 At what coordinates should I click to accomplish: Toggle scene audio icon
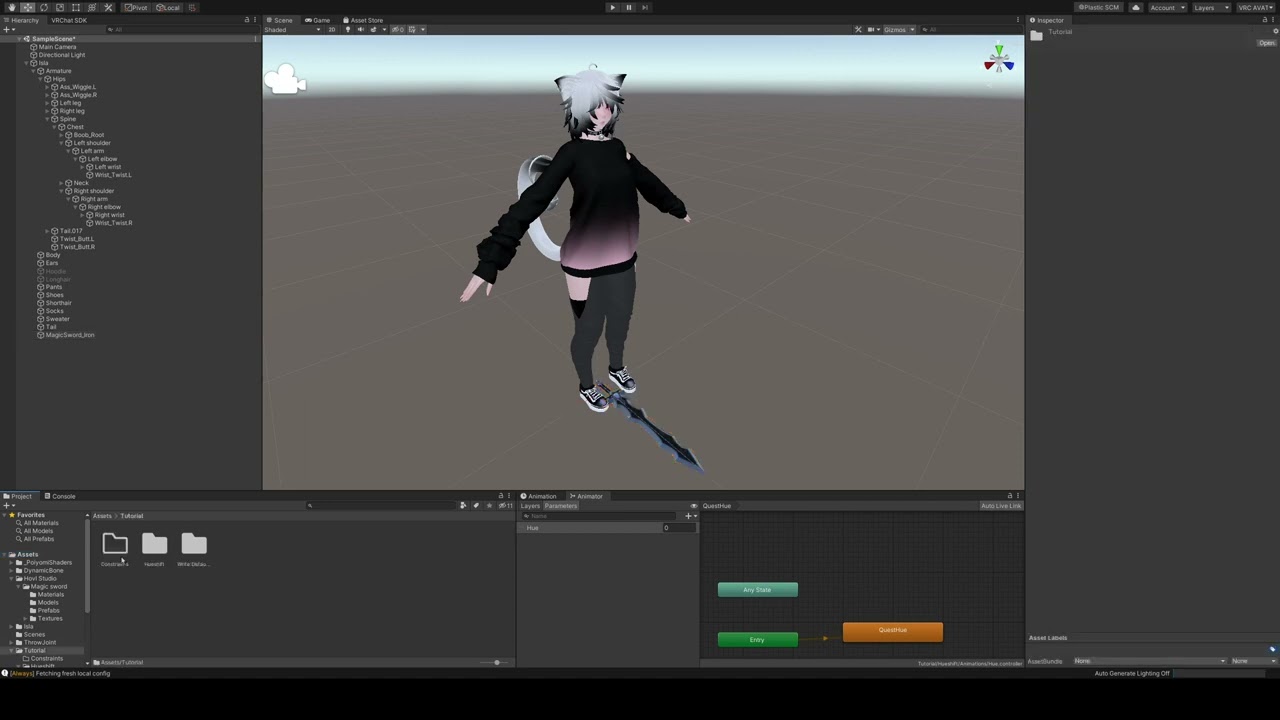tap(361, 29)
